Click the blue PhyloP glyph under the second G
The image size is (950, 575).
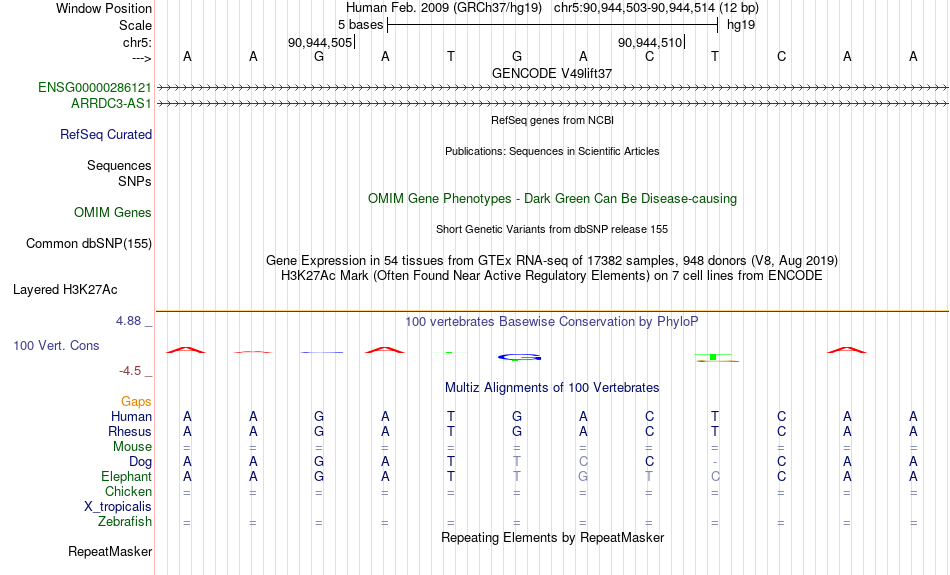519,357
